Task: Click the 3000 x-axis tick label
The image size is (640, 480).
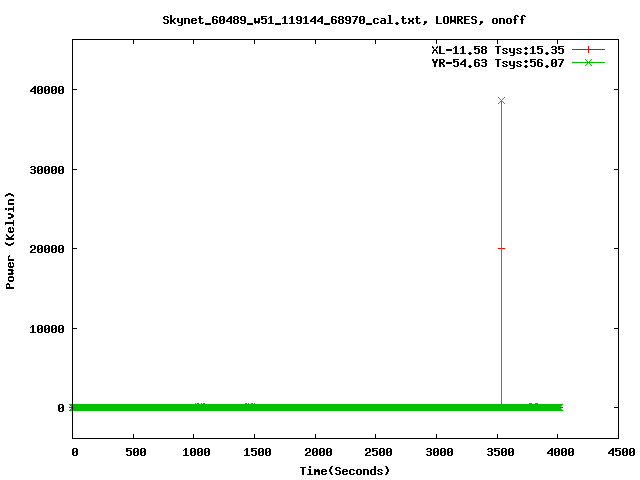Action: [x=439, y=452]
